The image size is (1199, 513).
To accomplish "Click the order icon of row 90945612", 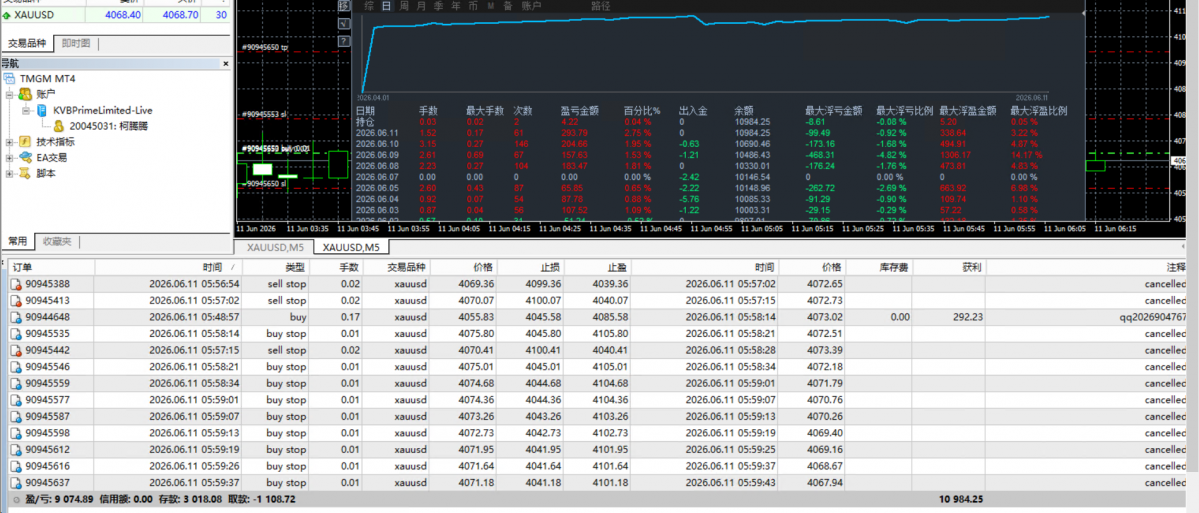I will (15, 450).
